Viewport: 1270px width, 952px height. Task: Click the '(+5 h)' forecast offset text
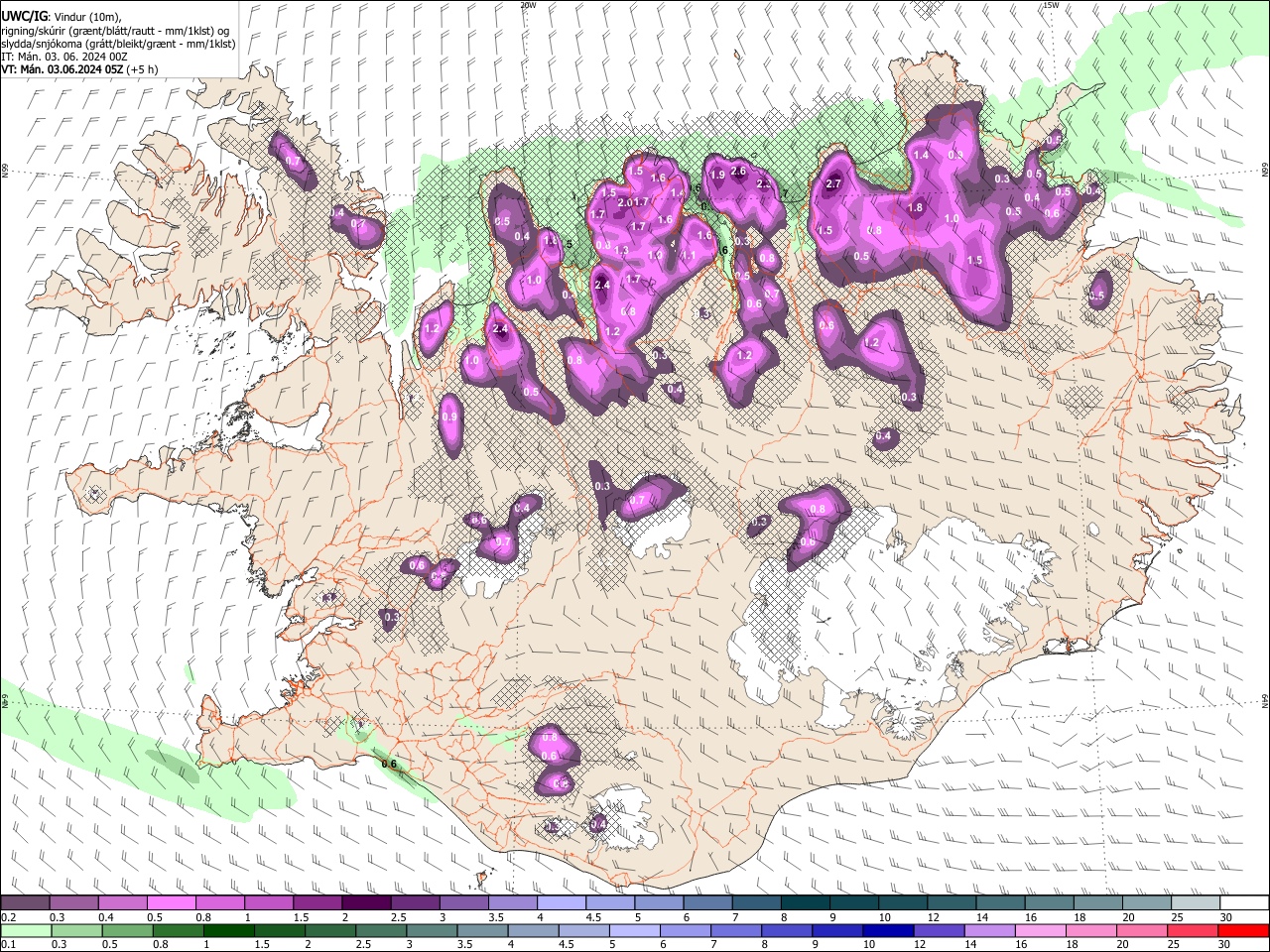(142, 69)
